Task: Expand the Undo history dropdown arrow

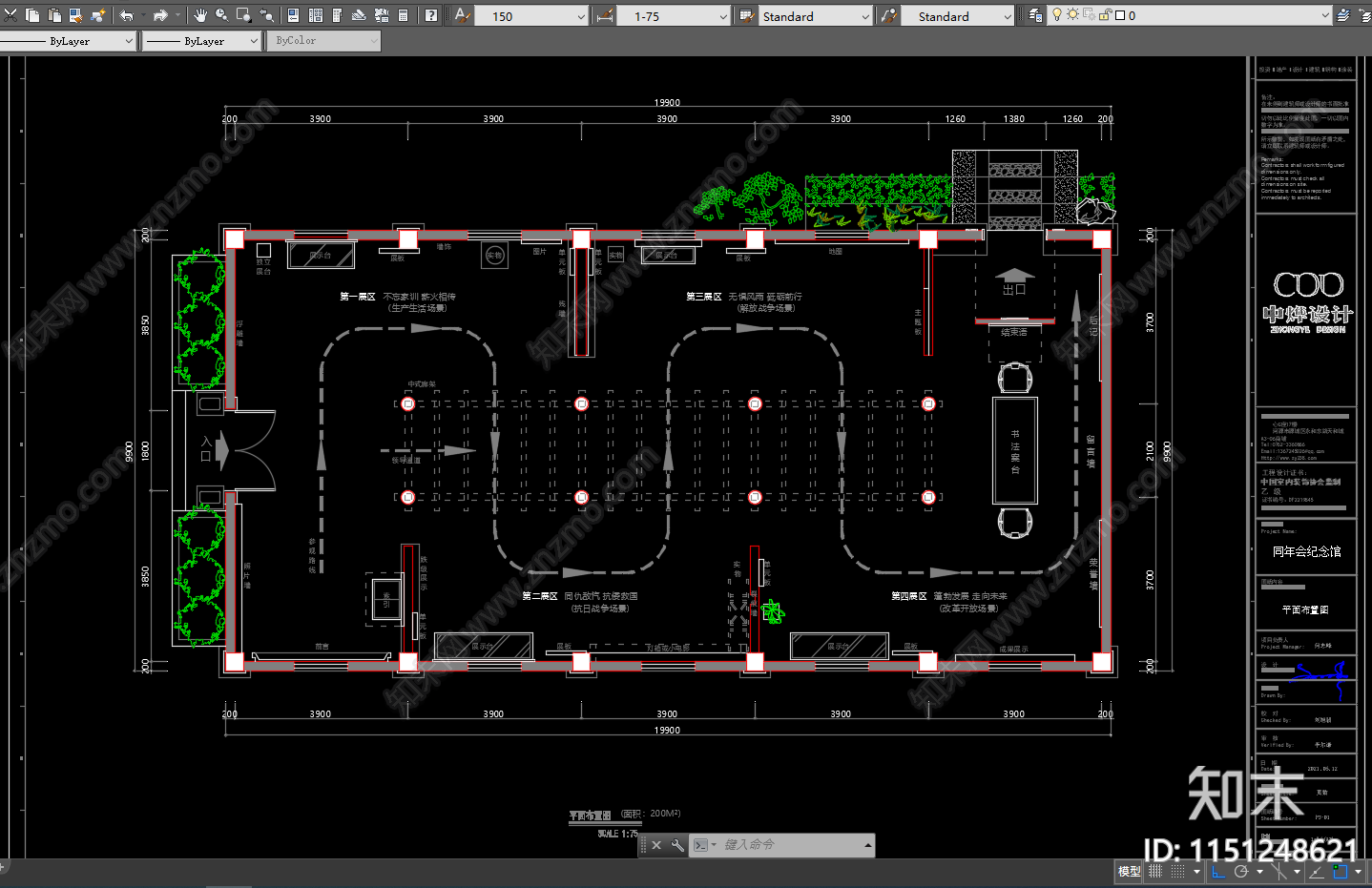Action: point(143,15)
